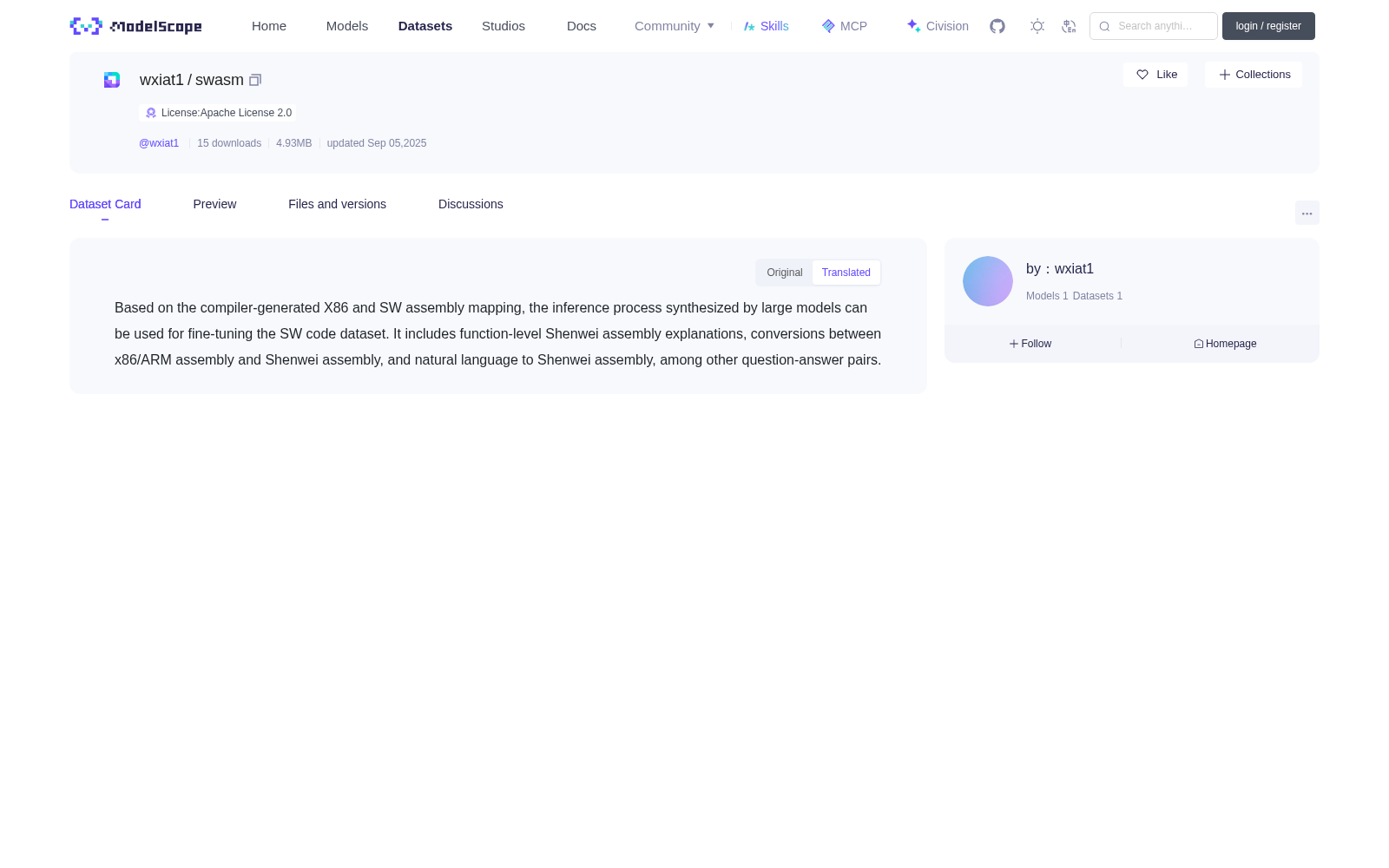Open the Civision page

tap(938, 26)
